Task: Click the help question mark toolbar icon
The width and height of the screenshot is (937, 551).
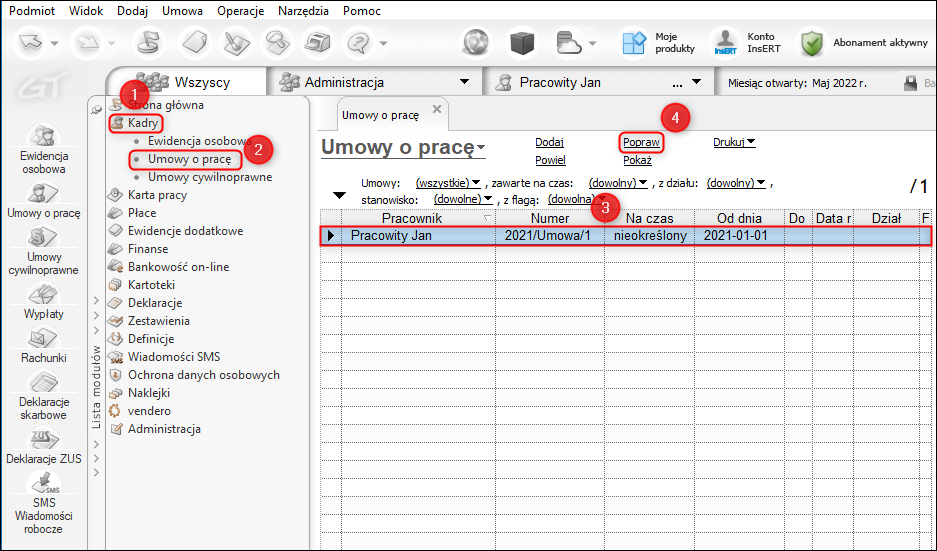Action: coord(359,43)
